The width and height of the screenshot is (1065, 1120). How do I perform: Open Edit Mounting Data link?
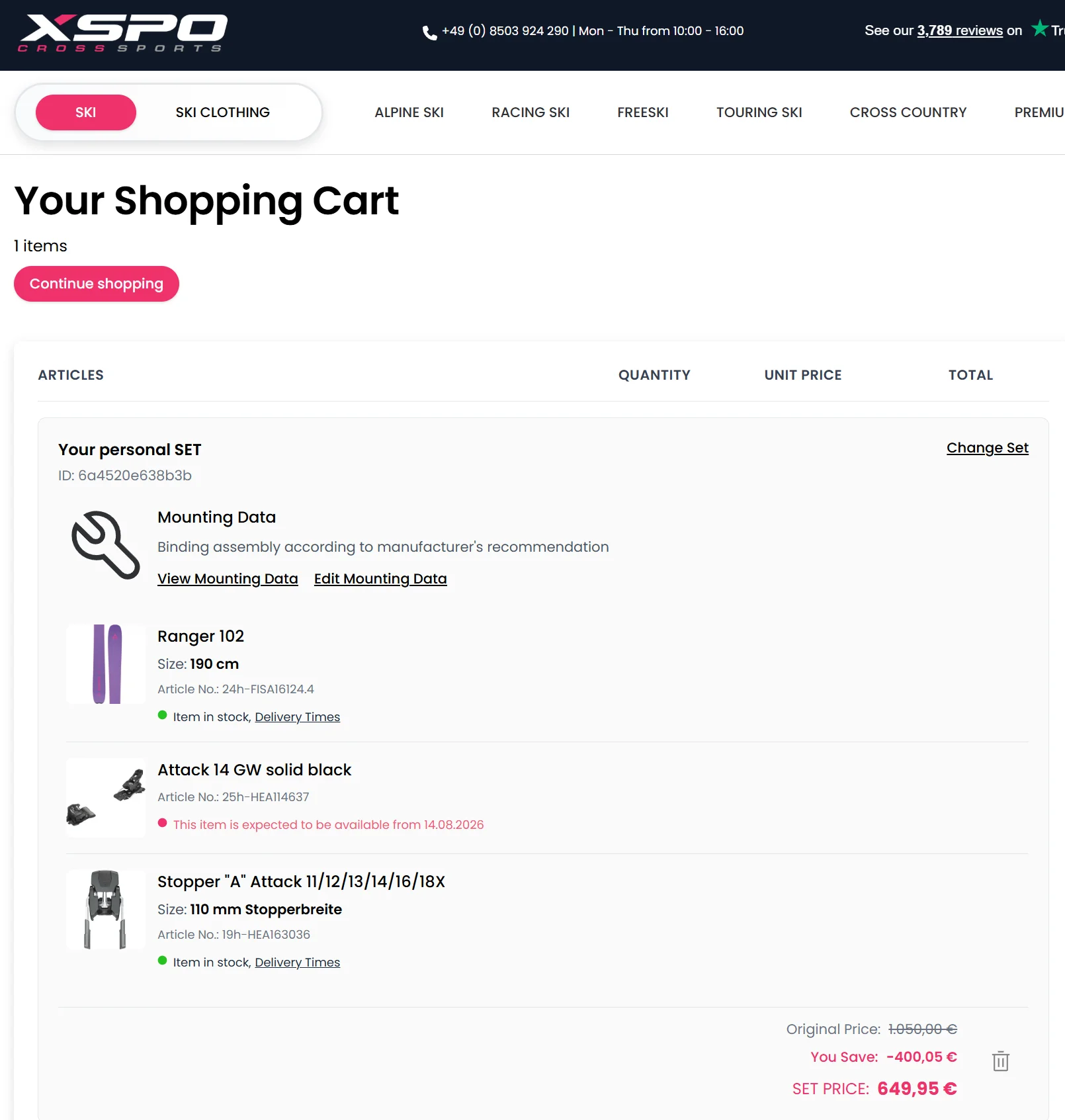click(380, 579)
